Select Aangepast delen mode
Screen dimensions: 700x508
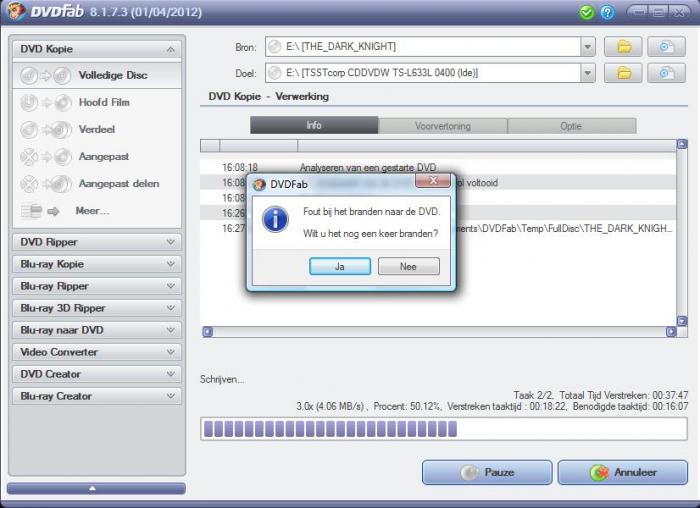[97, 183]
